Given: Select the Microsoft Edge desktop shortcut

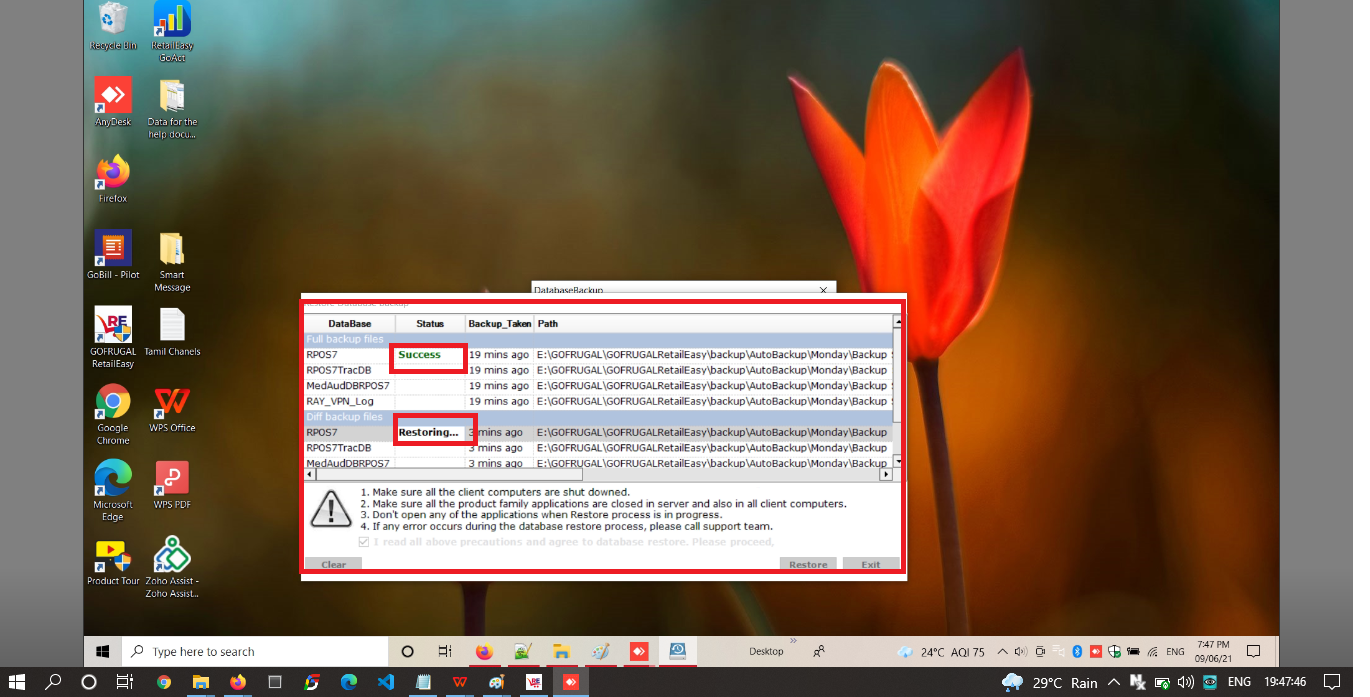Looking at the screenshot, I should click(113, 490).
